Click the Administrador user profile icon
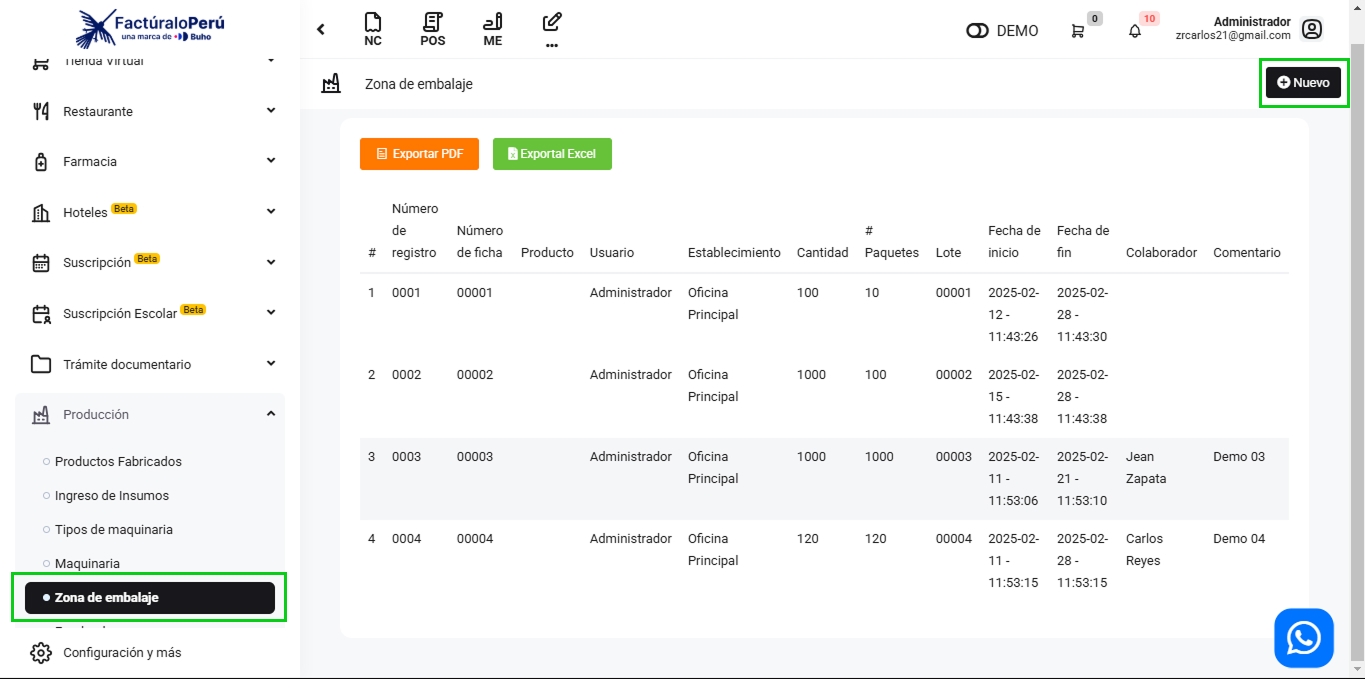The height and width of the screenshot is (679, 1365). 1312,30
